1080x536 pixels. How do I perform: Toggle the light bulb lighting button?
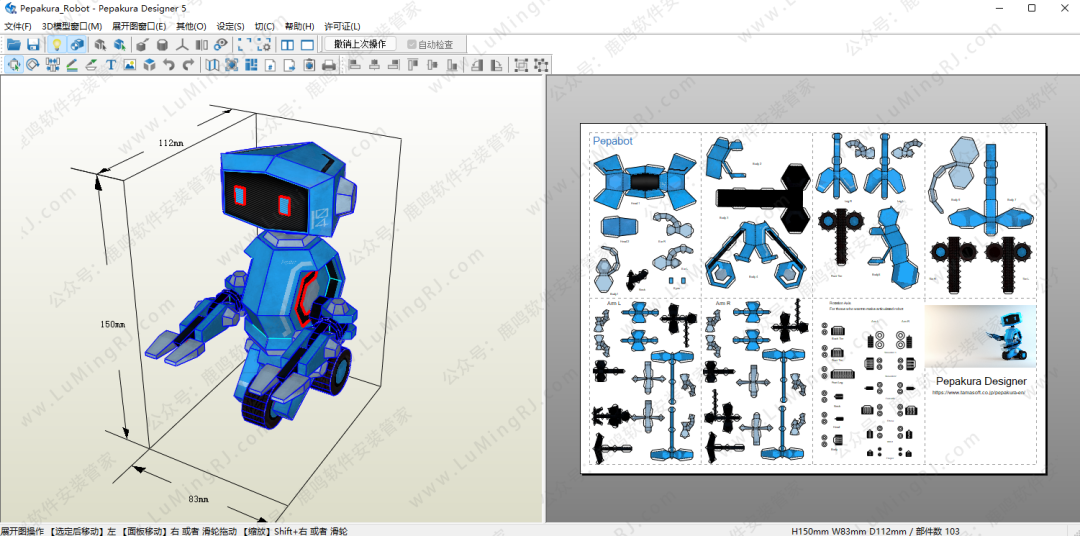coord(57,45)
